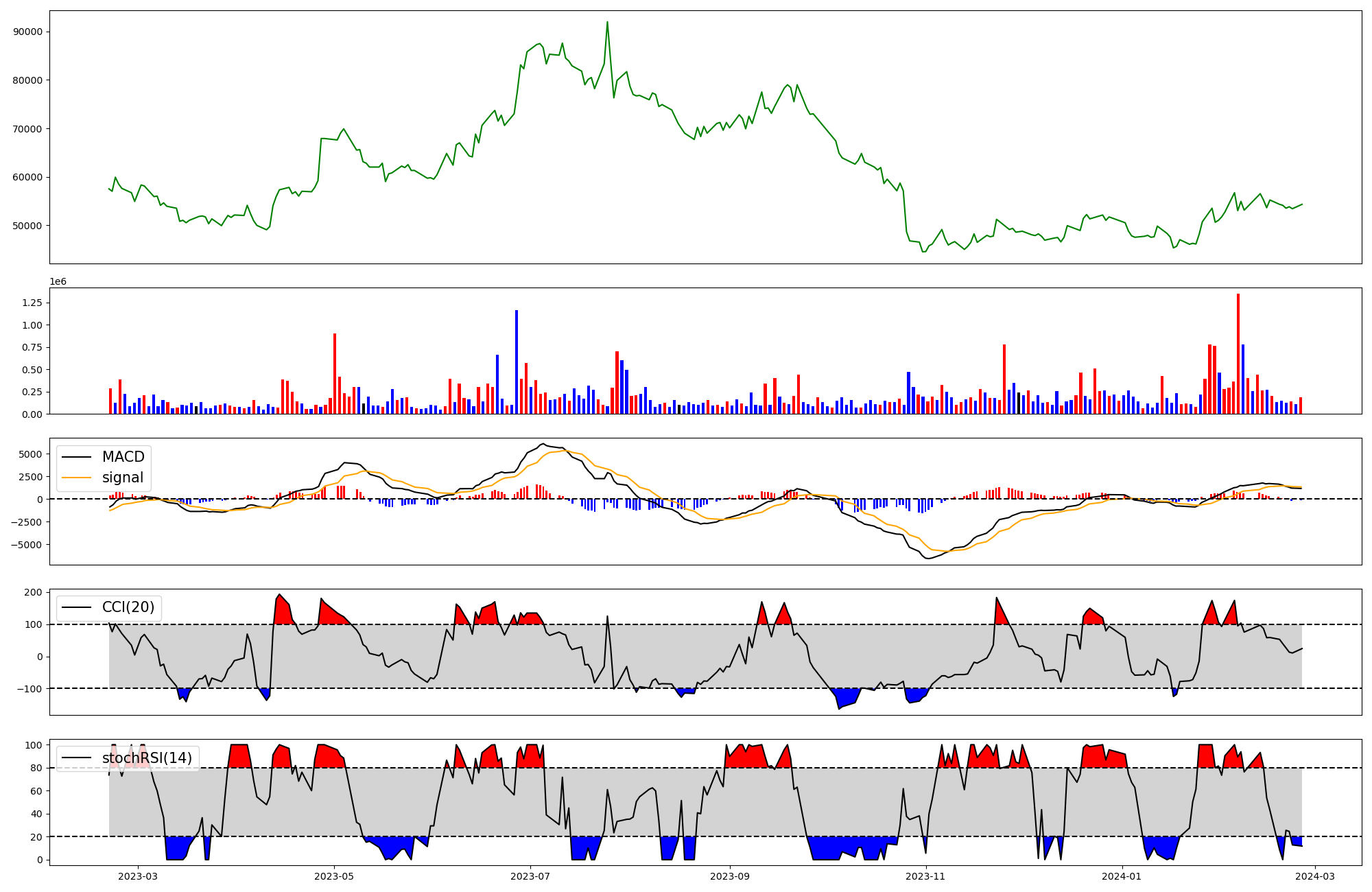
Task: Click the 2023-03 x-axis date label
Action: click(x=138, y=876)
